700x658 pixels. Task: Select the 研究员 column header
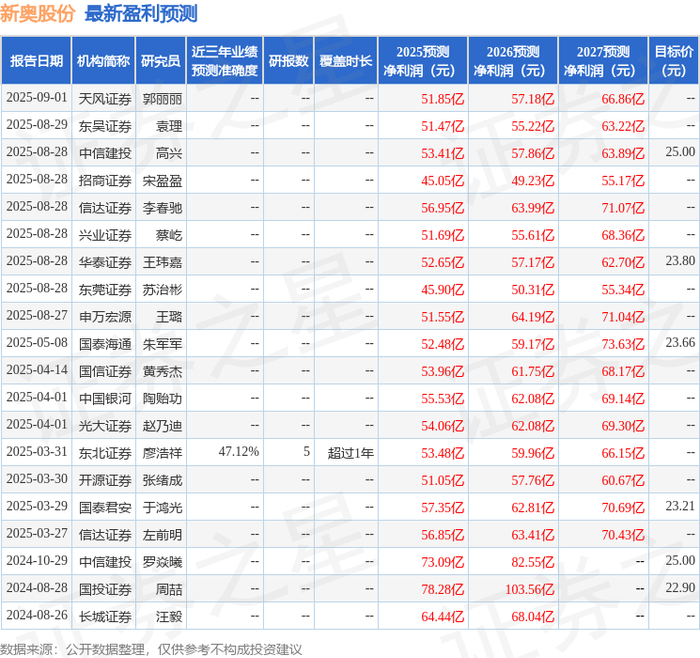161,61
